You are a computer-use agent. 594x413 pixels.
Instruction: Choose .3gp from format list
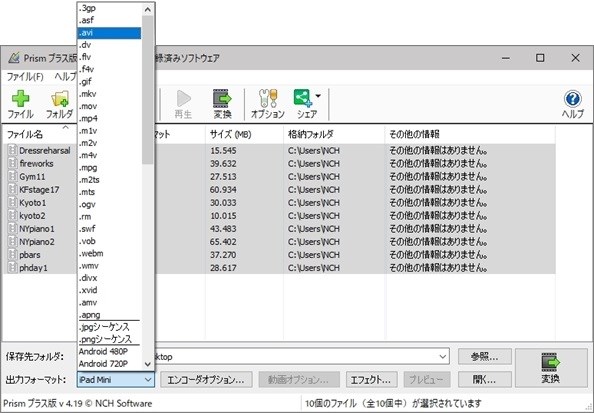point(109,8)
